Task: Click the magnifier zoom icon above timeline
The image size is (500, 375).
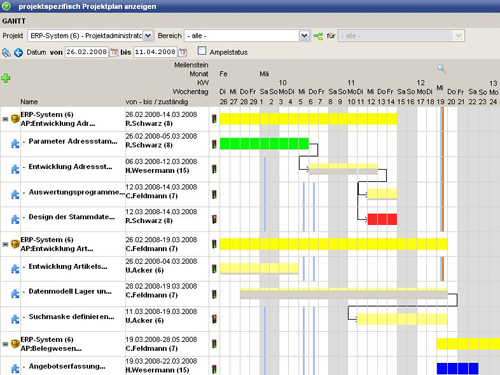Action: click(442, 69)
